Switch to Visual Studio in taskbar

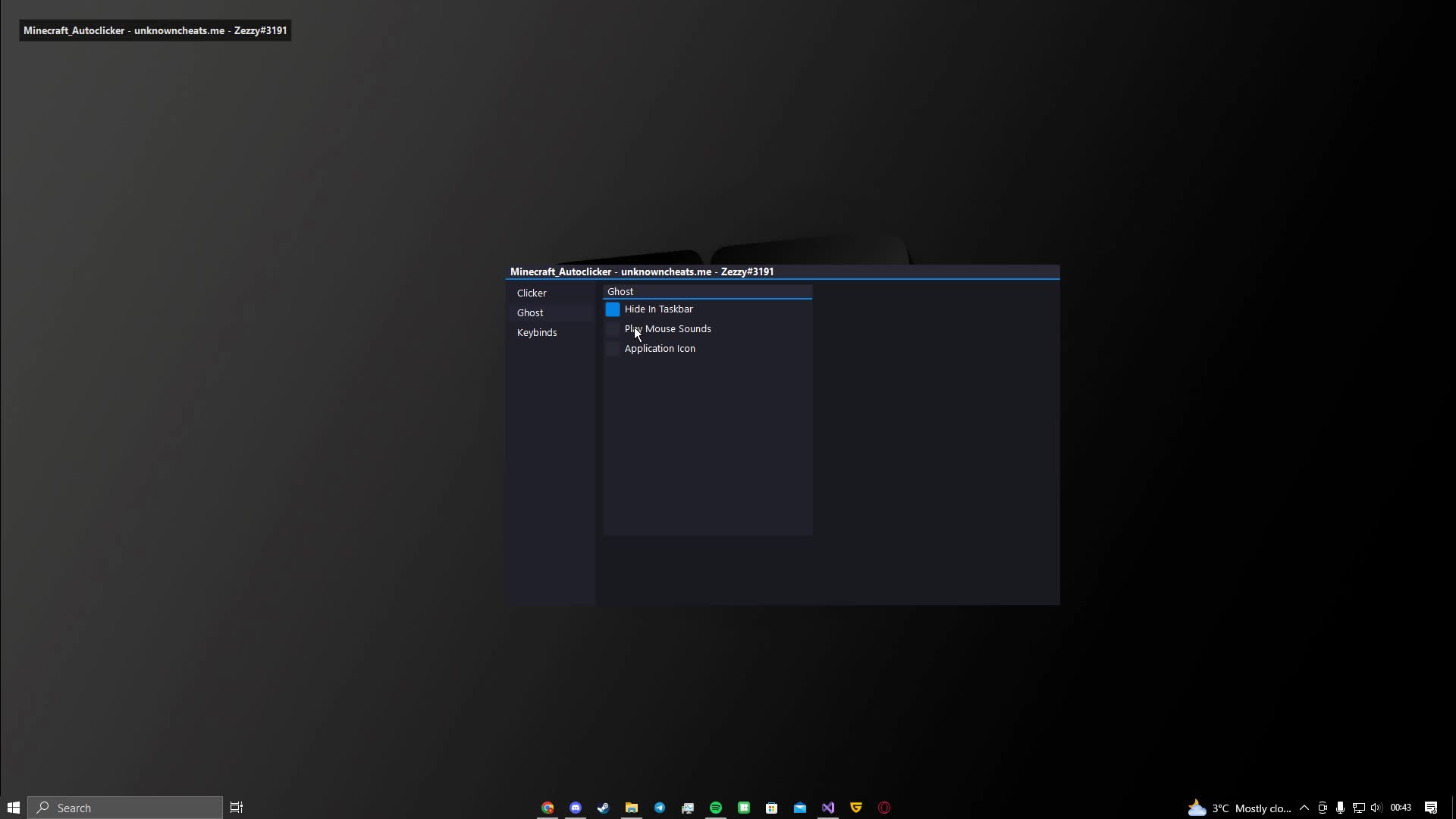click(x=828, y=808)
